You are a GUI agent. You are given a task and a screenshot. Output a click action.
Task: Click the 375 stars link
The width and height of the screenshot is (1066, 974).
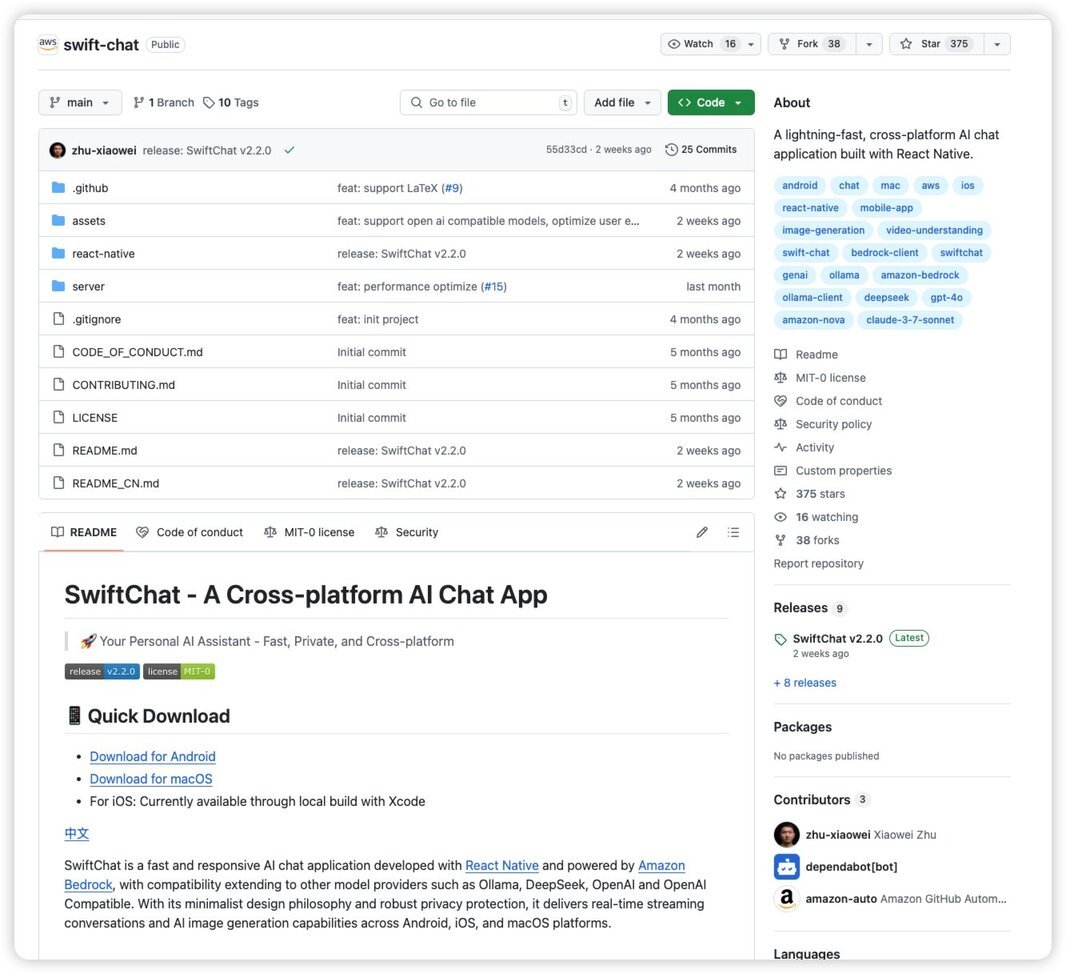[820, 494]
